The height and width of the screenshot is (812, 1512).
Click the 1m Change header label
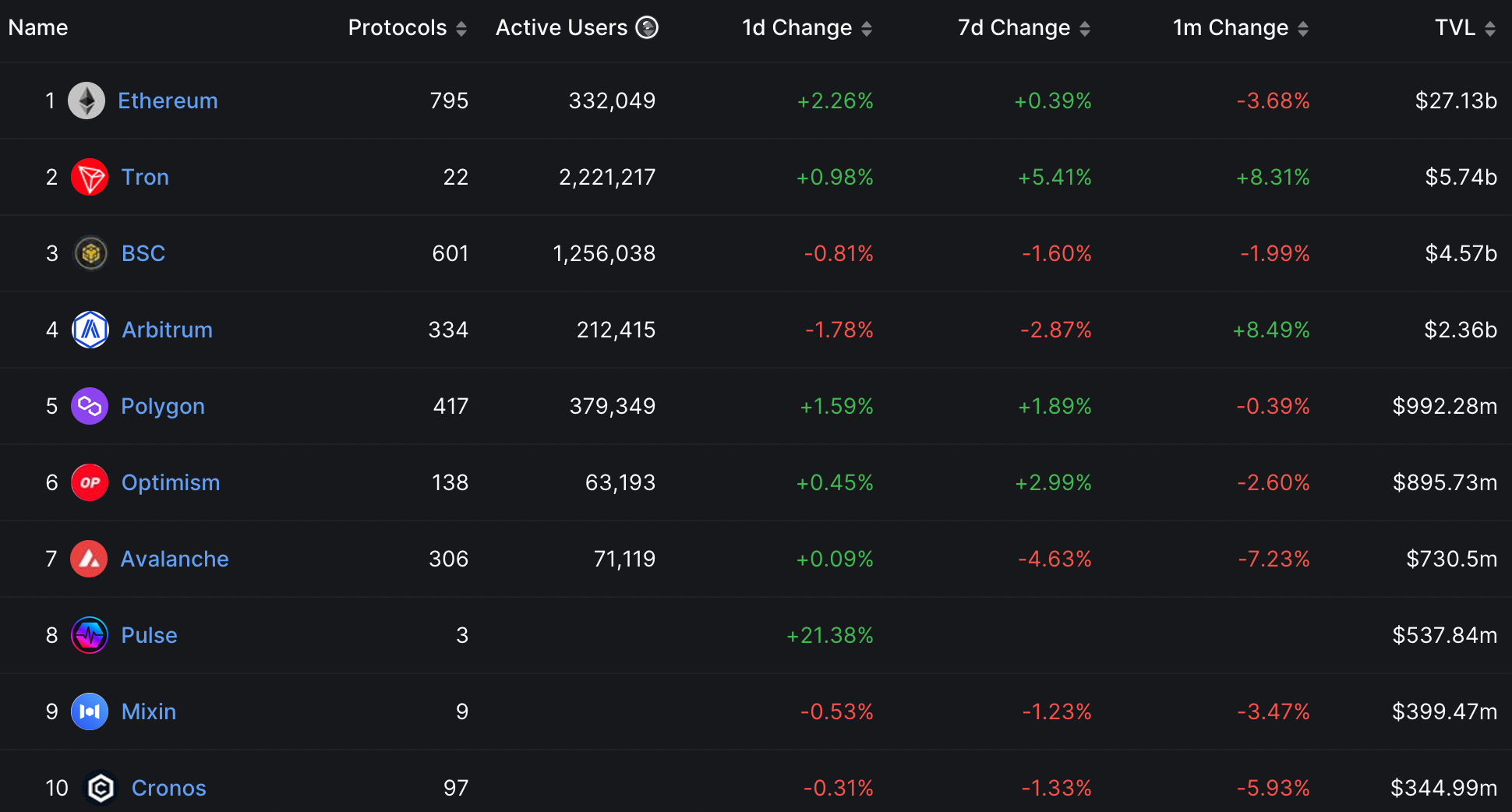pos(1231,27)
